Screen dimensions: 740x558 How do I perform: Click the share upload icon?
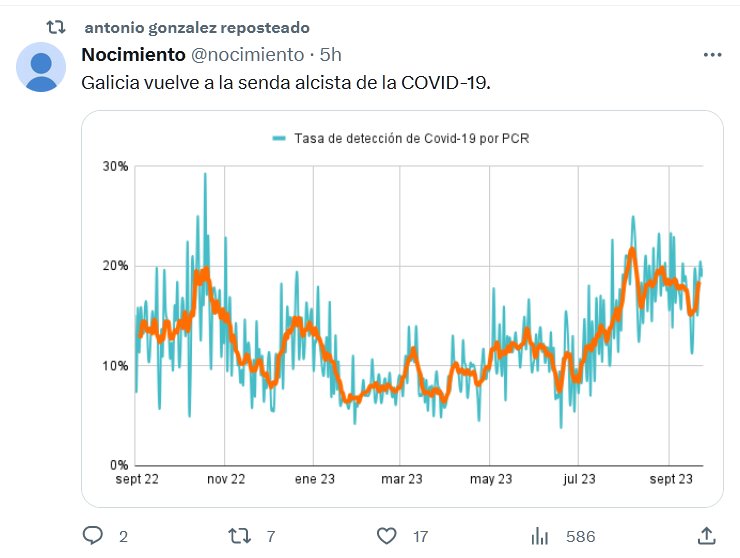[x=706, y=536]
